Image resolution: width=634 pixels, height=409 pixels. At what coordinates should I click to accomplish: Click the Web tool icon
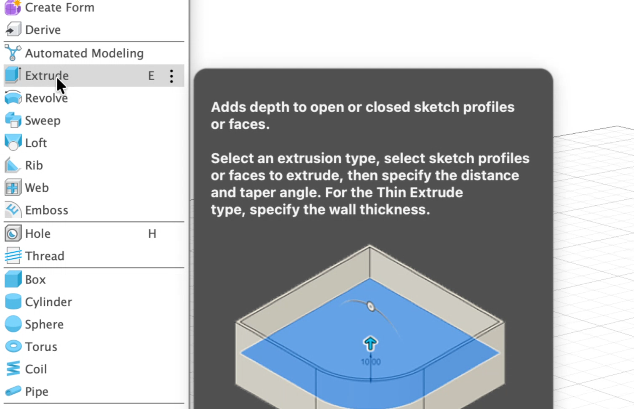[13, 187]
